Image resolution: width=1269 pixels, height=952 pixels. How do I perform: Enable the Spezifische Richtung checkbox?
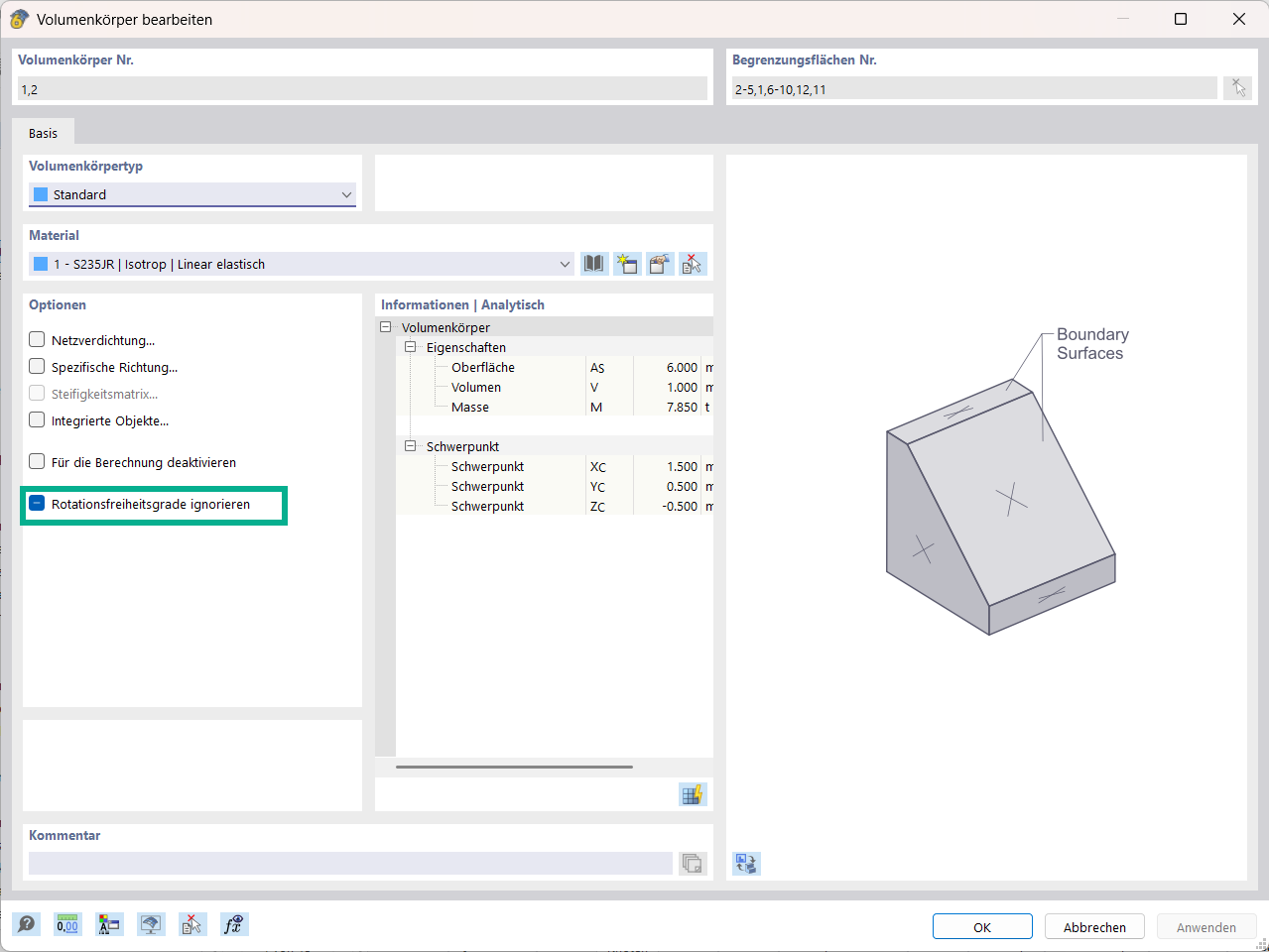[37, 366]
